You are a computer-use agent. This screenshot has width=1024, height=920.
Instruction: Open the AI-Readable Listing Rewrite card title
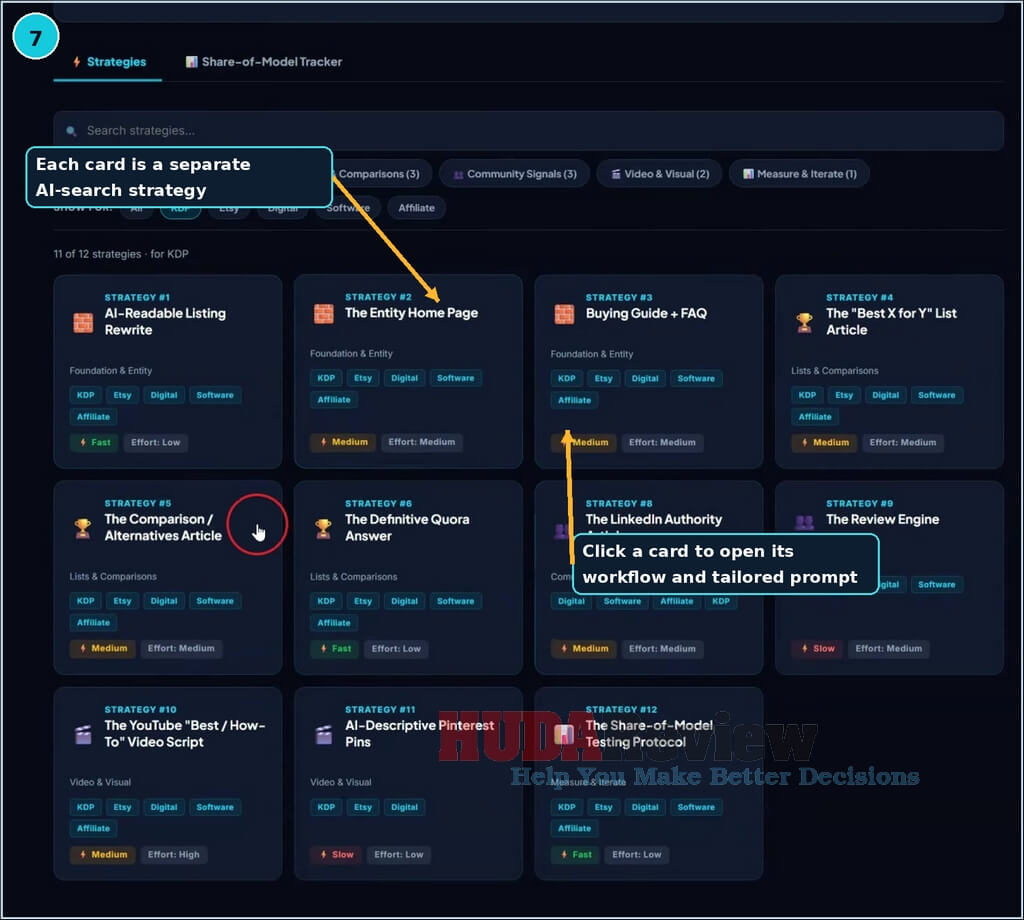point(165,322)
